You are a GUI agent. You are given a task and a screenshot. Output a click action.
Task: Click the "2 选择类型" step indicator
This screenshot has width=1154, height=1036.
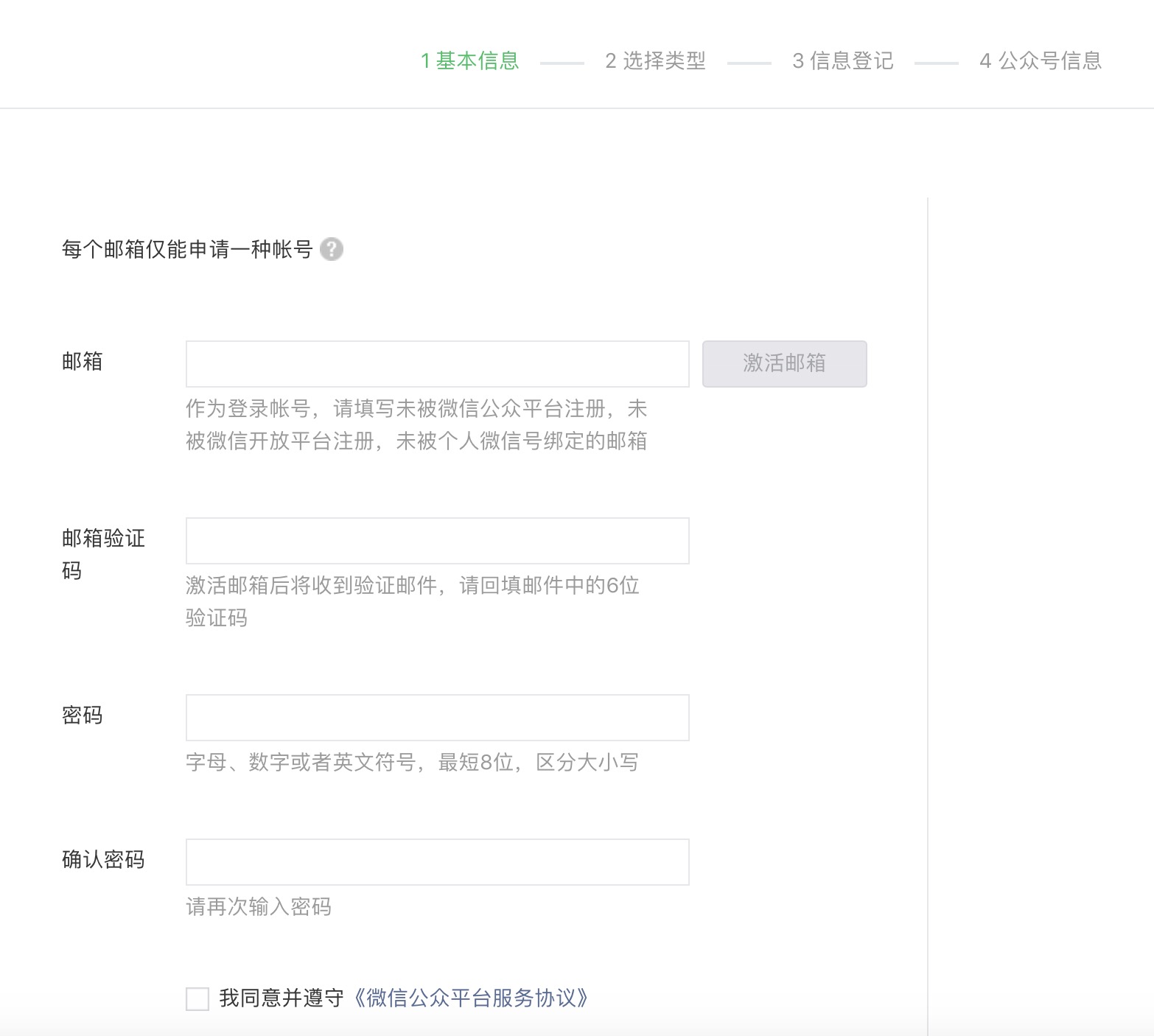655,61
